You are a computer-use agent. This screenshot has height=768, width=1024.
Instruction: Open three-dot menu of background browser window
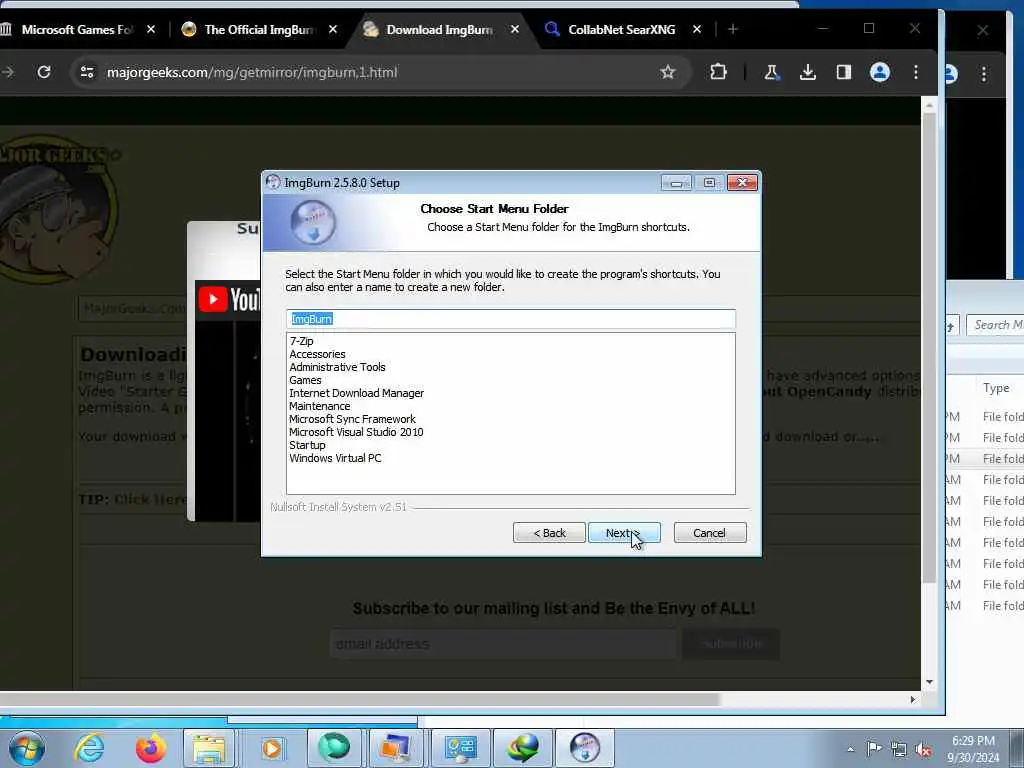(984, 74)
